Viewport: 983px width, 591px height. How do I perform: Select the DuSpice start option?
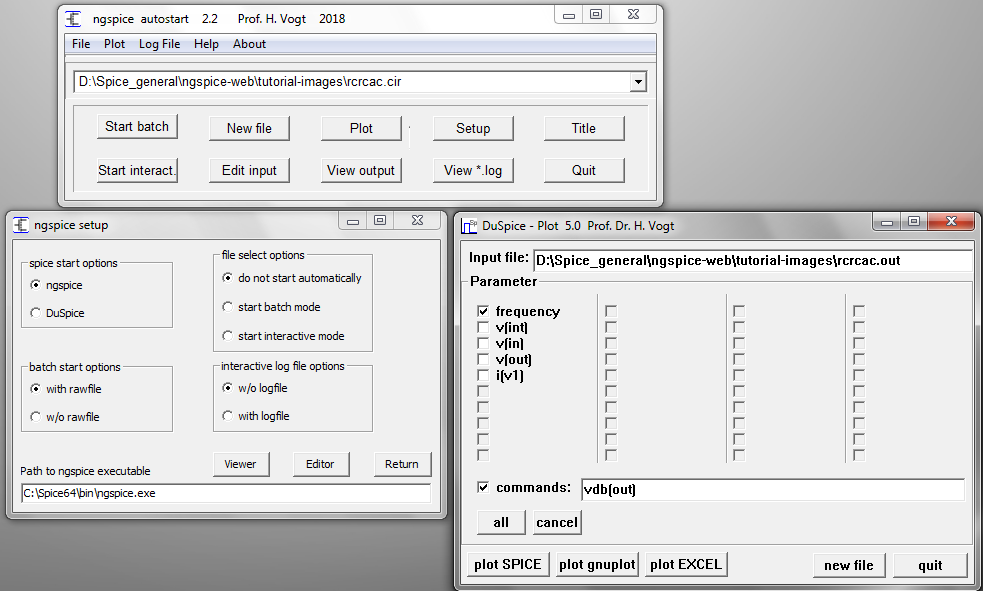(37, 313)
